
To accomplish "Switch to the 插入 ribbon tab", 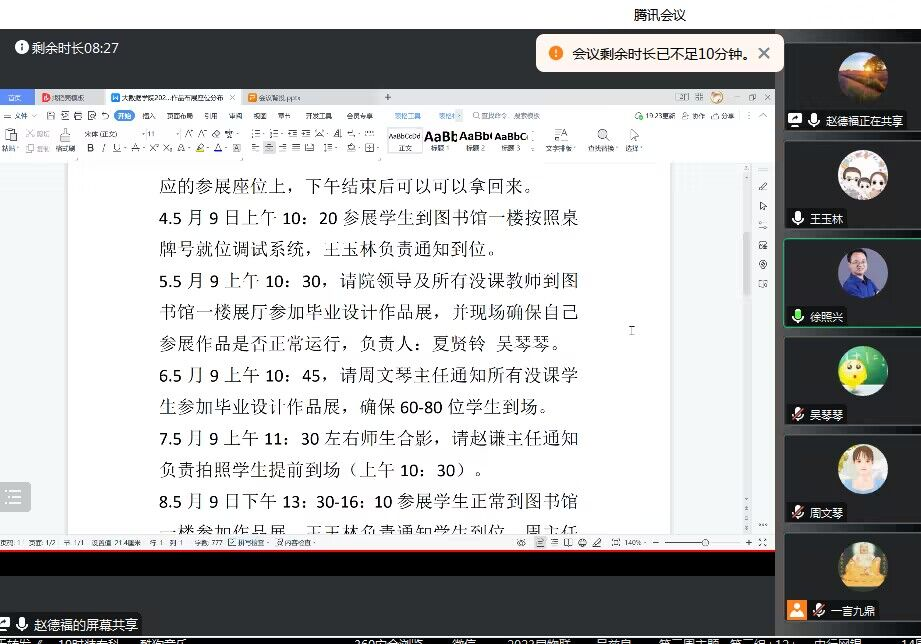I will (x=149, y=116).
